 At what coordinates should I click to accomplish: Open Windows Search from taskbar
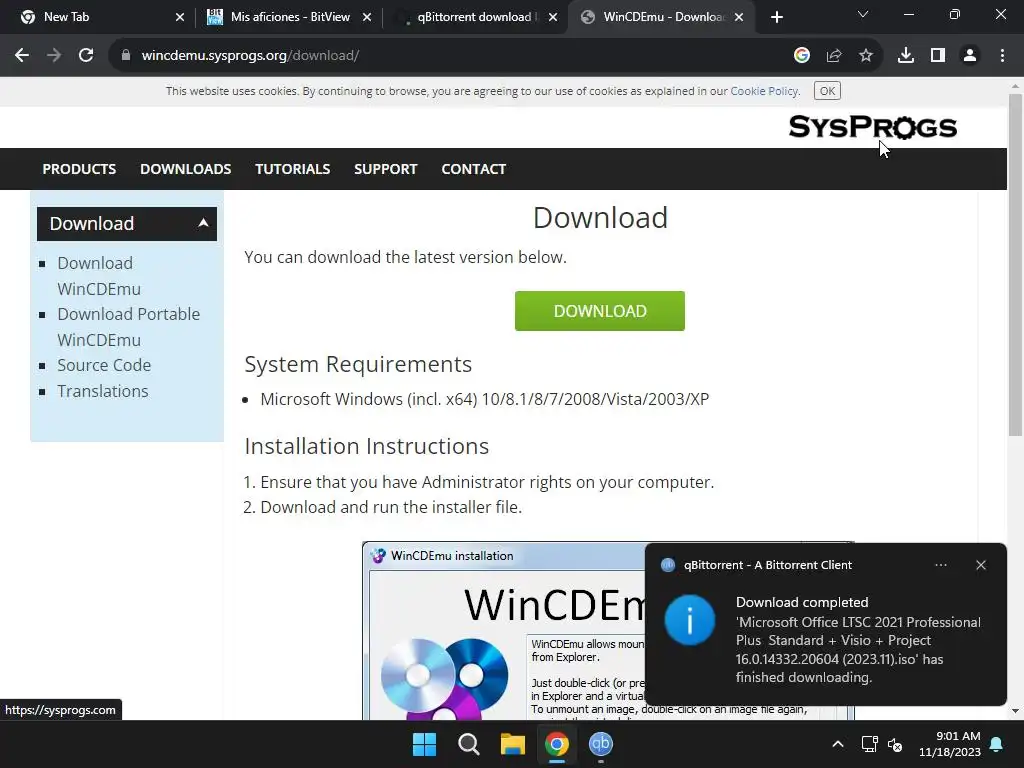[x=468, y=744]
